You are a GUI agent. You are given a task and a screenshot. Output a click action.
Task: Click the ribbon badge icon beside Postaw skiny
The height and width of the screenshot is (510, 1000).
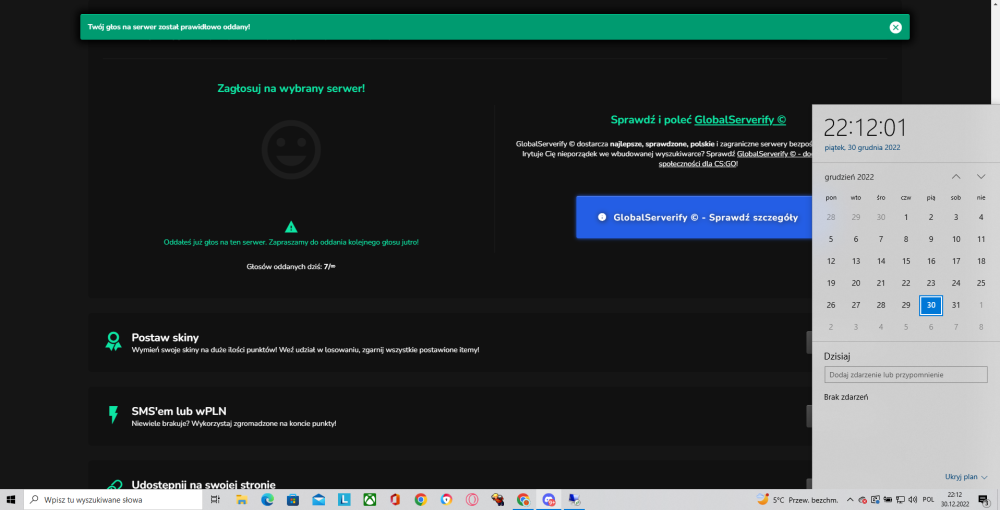pyautogui.click(x=114, y=341)
